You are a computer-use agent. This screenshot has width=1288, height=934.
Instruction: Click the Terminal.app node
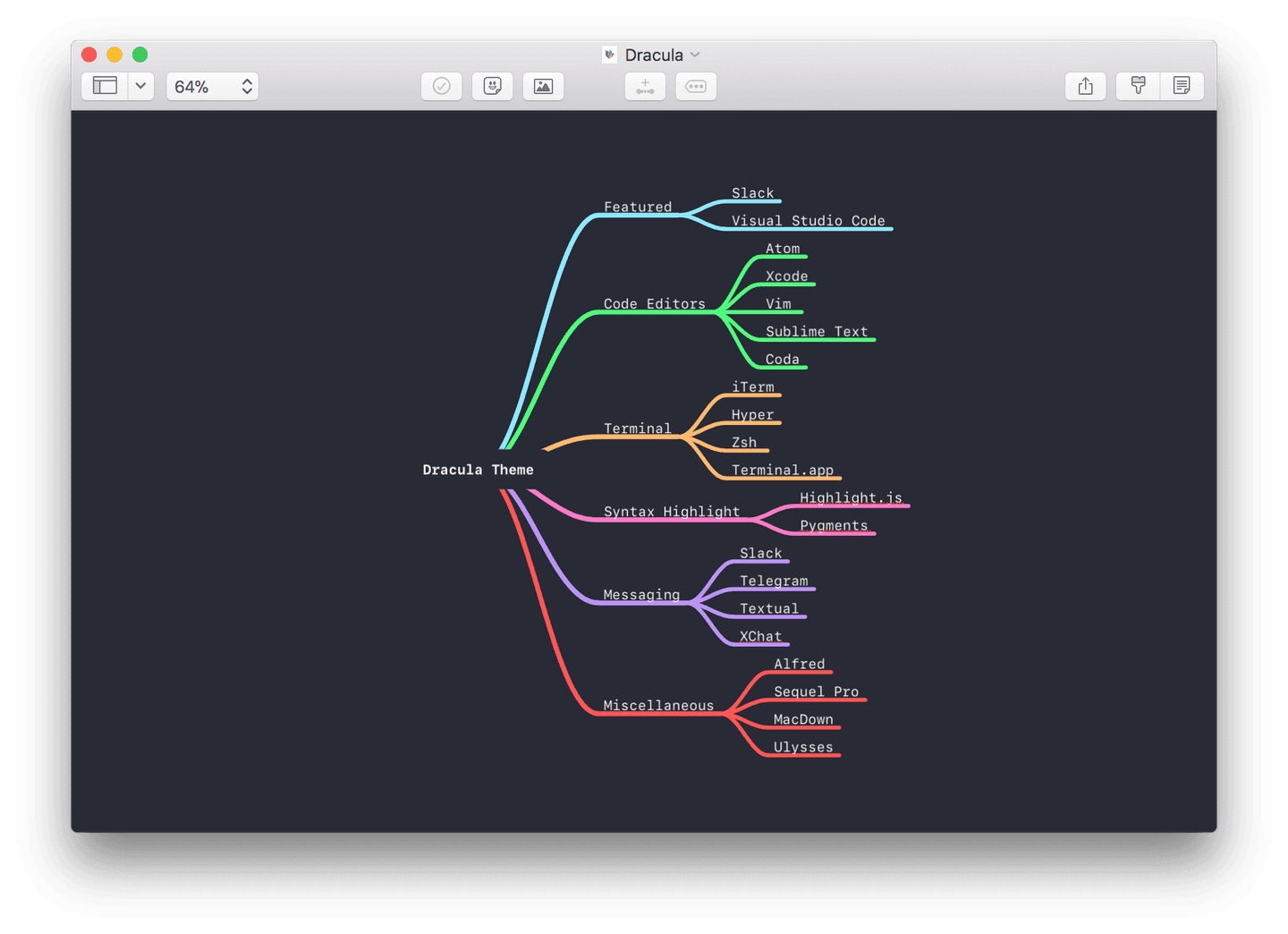click(x=783, y=470)
